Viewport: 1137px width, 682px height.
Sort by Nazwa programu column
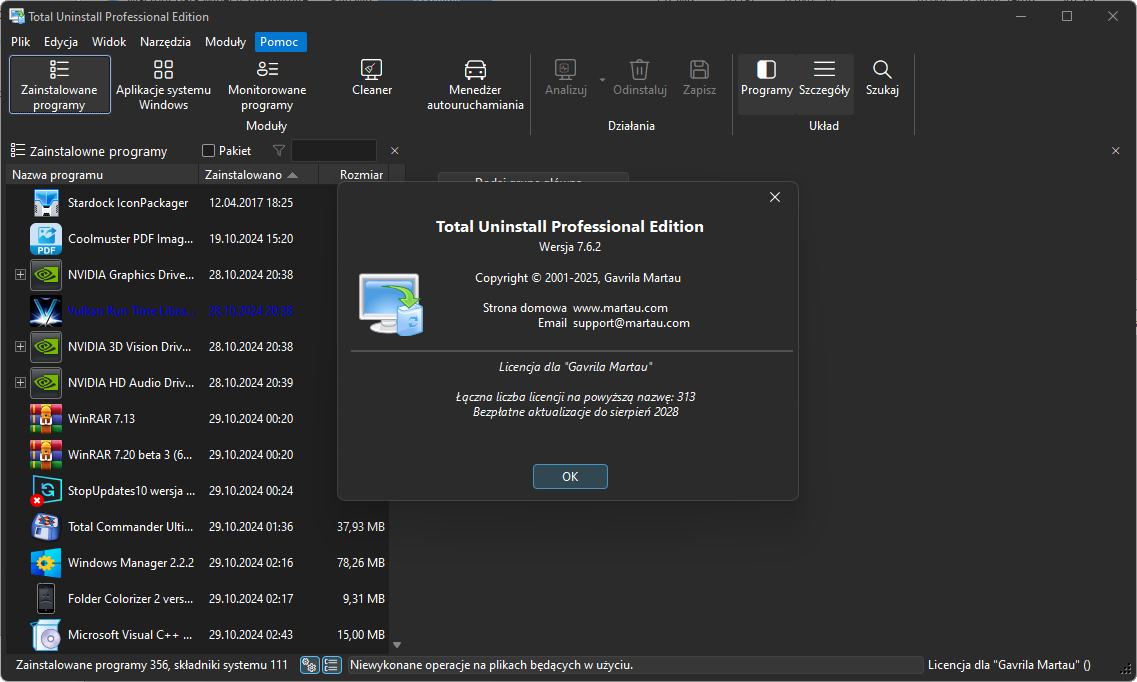[x=102, y=175]
